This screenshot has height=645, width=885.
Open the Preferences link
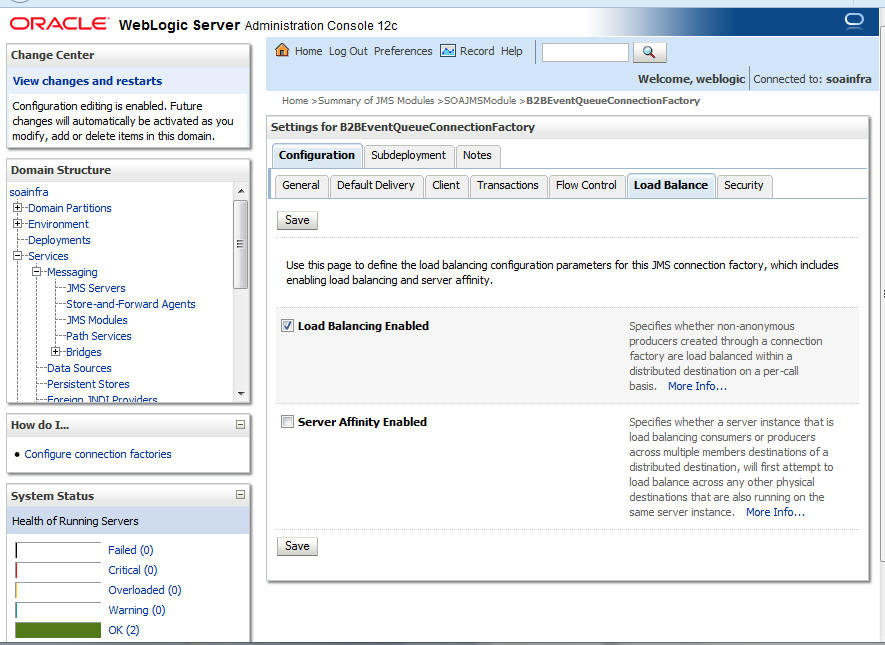[403, 51]
